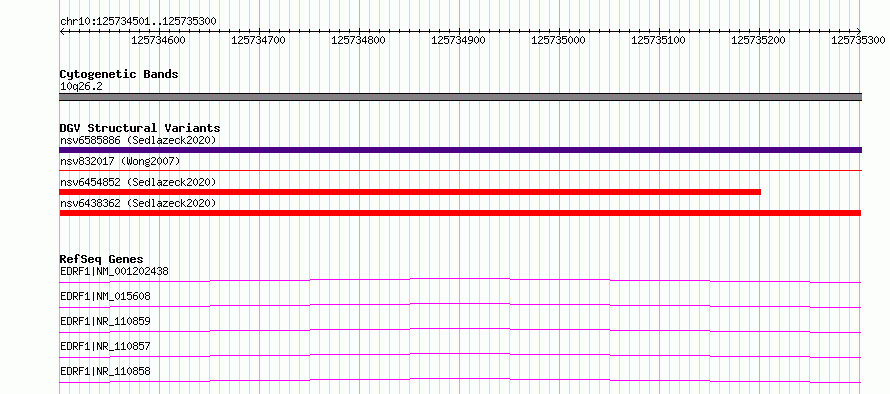Select the EDRF1|NR_110859 transcript label

[x=105, y=321]
